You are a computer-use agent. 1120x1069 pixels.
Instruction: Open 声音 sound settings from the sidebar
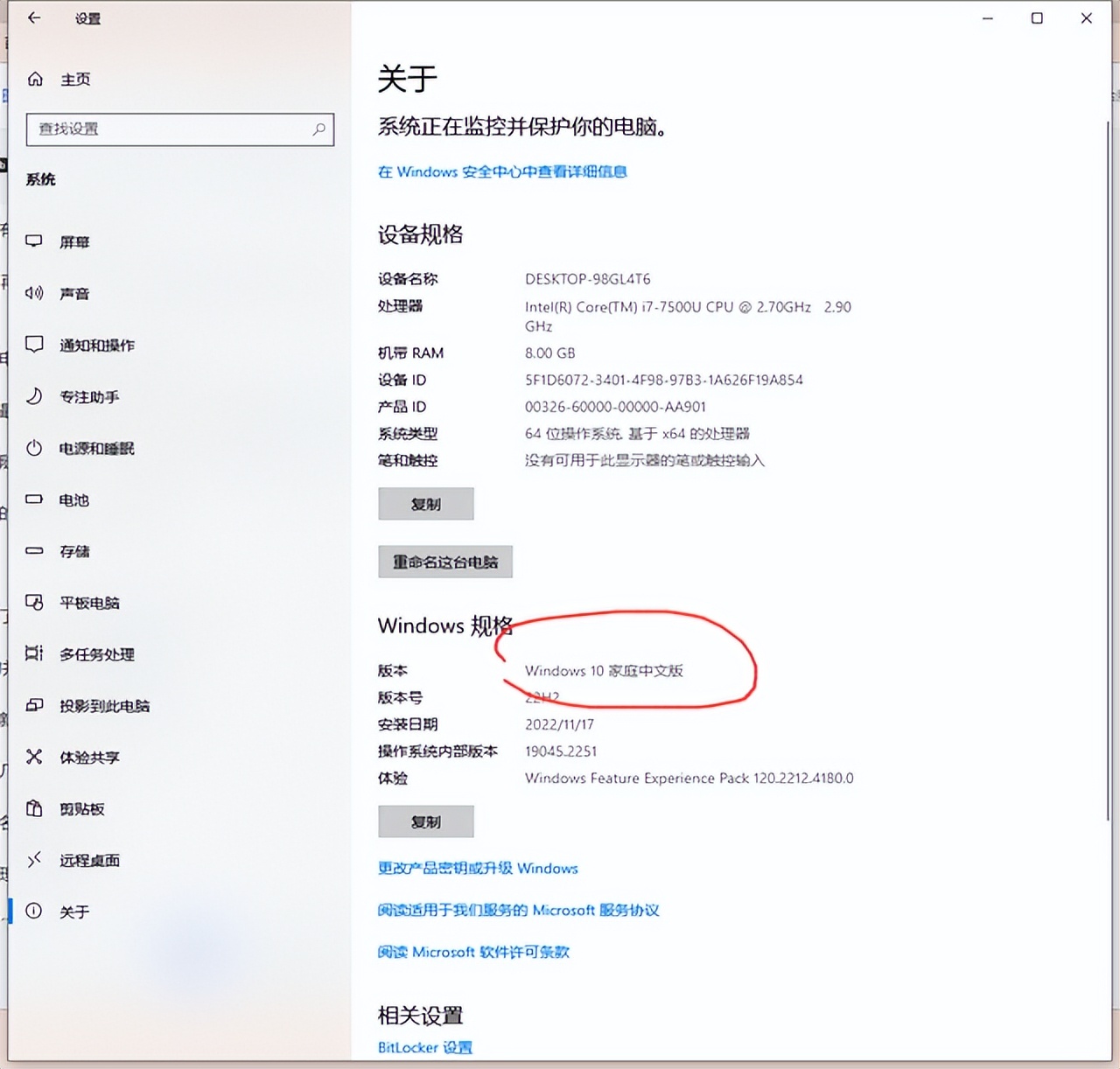pos(74,294)
